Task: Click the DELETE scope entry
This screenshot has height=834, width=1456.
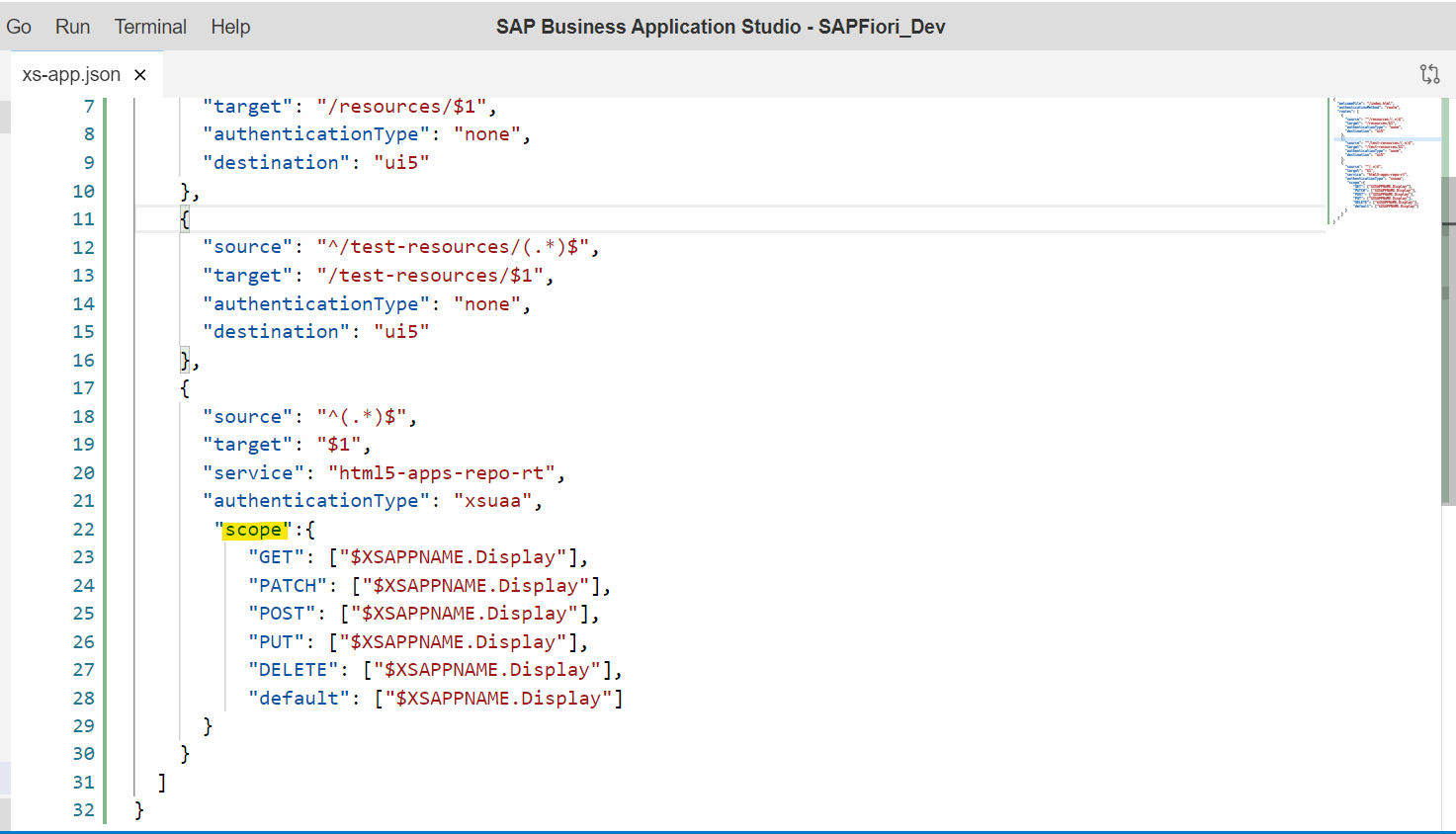Action: pyautogui.click(x=435, y=670)
